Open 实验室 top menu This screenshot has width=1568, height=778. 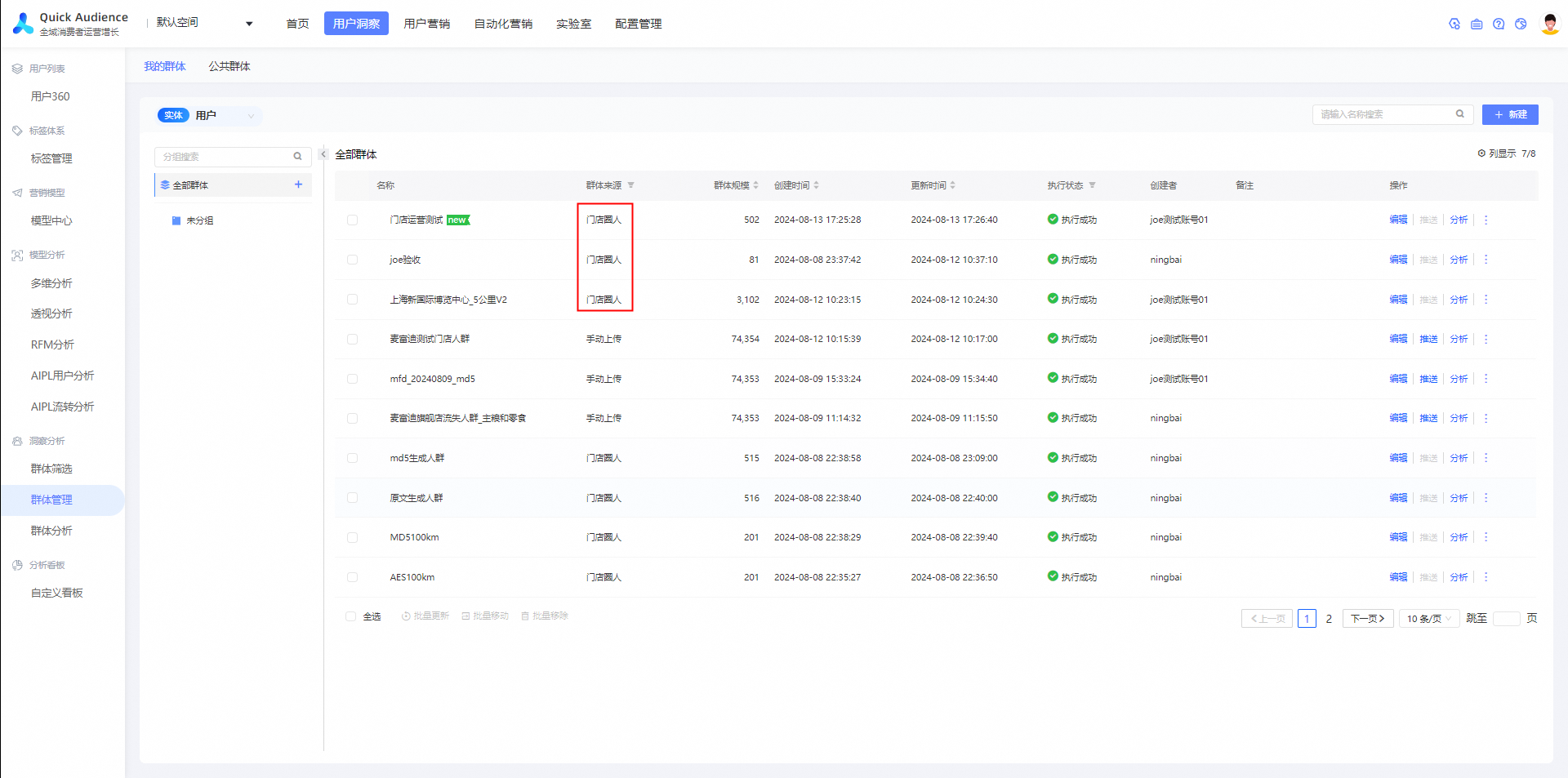click(x=573, y=24)
